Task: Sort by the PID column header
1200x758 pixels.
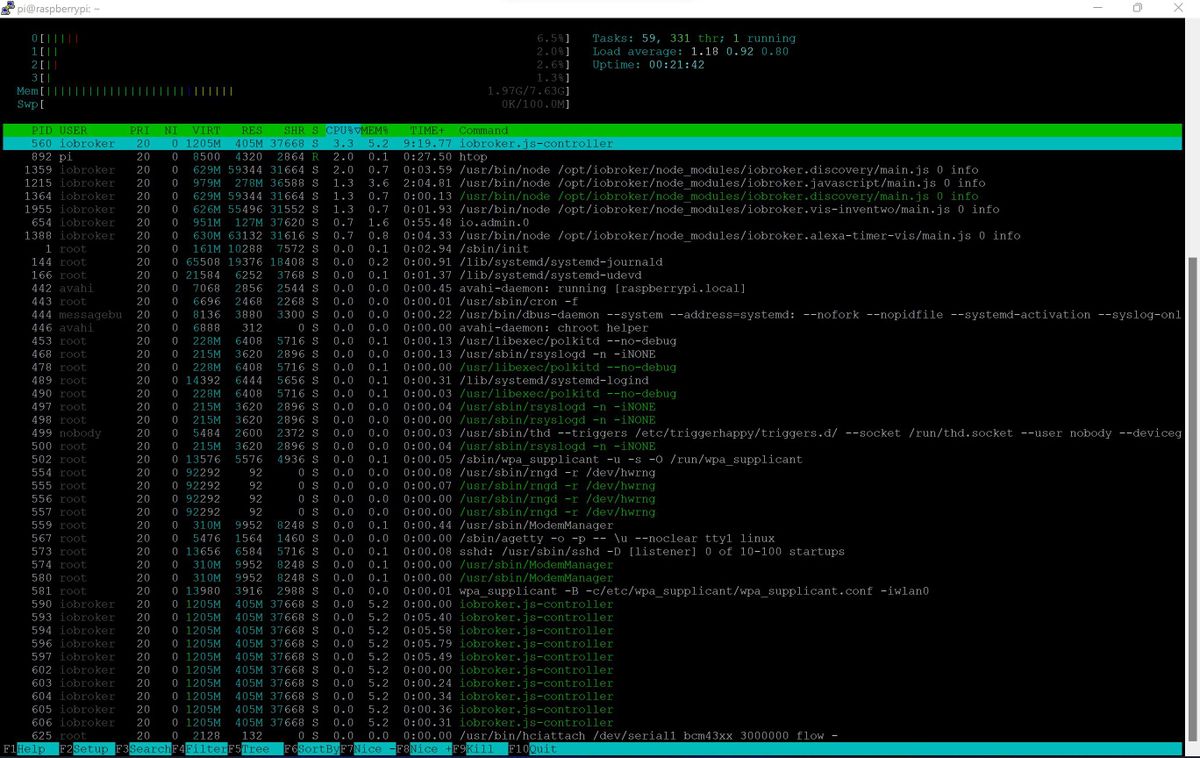Action: point(42,130)
